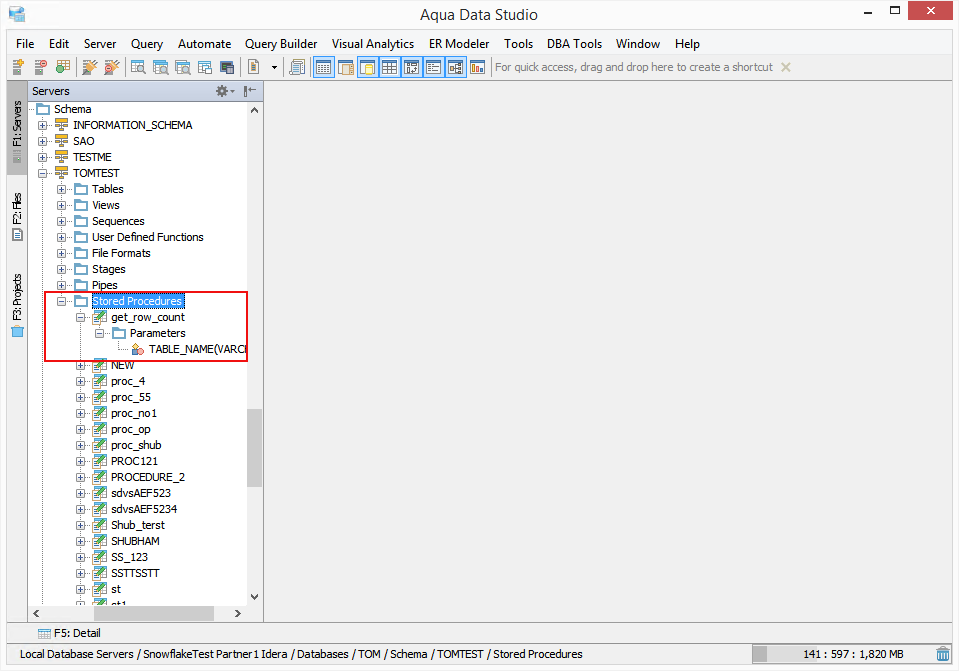This screenshot has height=671, width=959.
Task: Expand the Tables folder
Action: click(61, 189)
